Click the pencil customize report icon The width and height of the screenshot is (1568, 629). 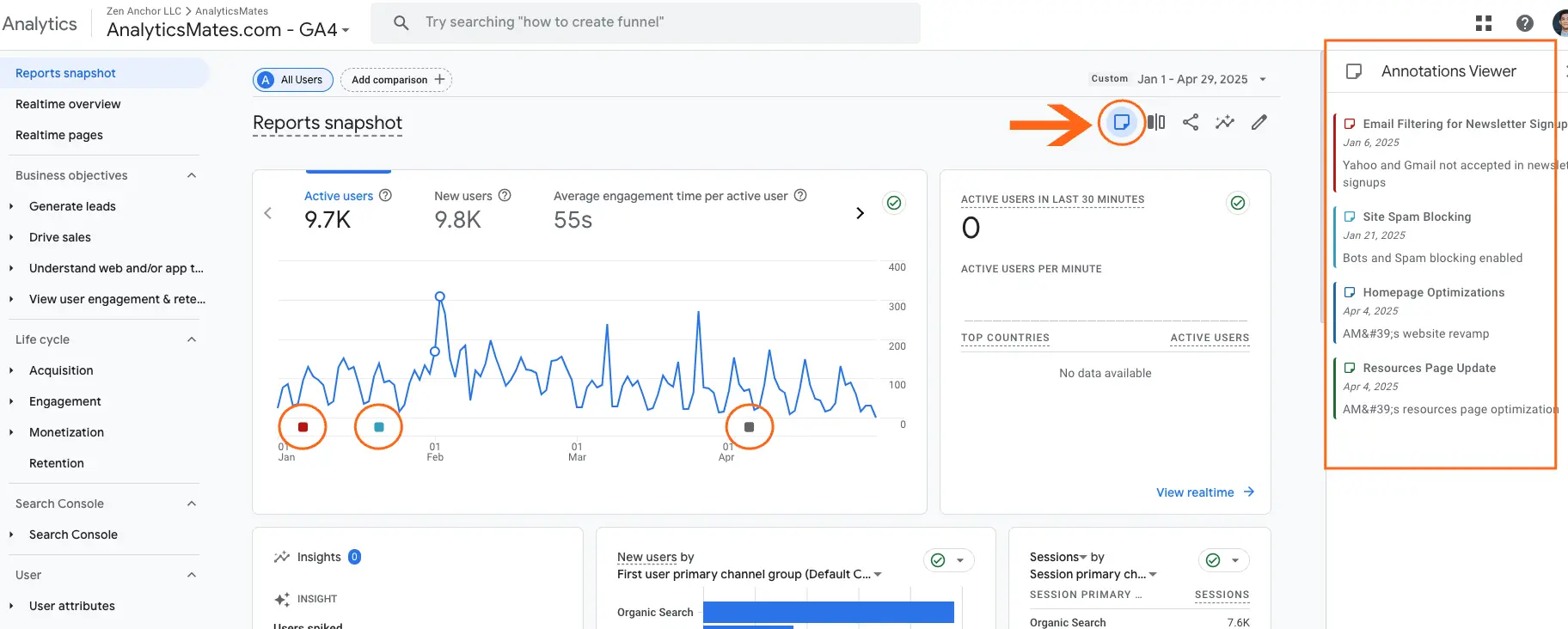(x=1259, y=122)
